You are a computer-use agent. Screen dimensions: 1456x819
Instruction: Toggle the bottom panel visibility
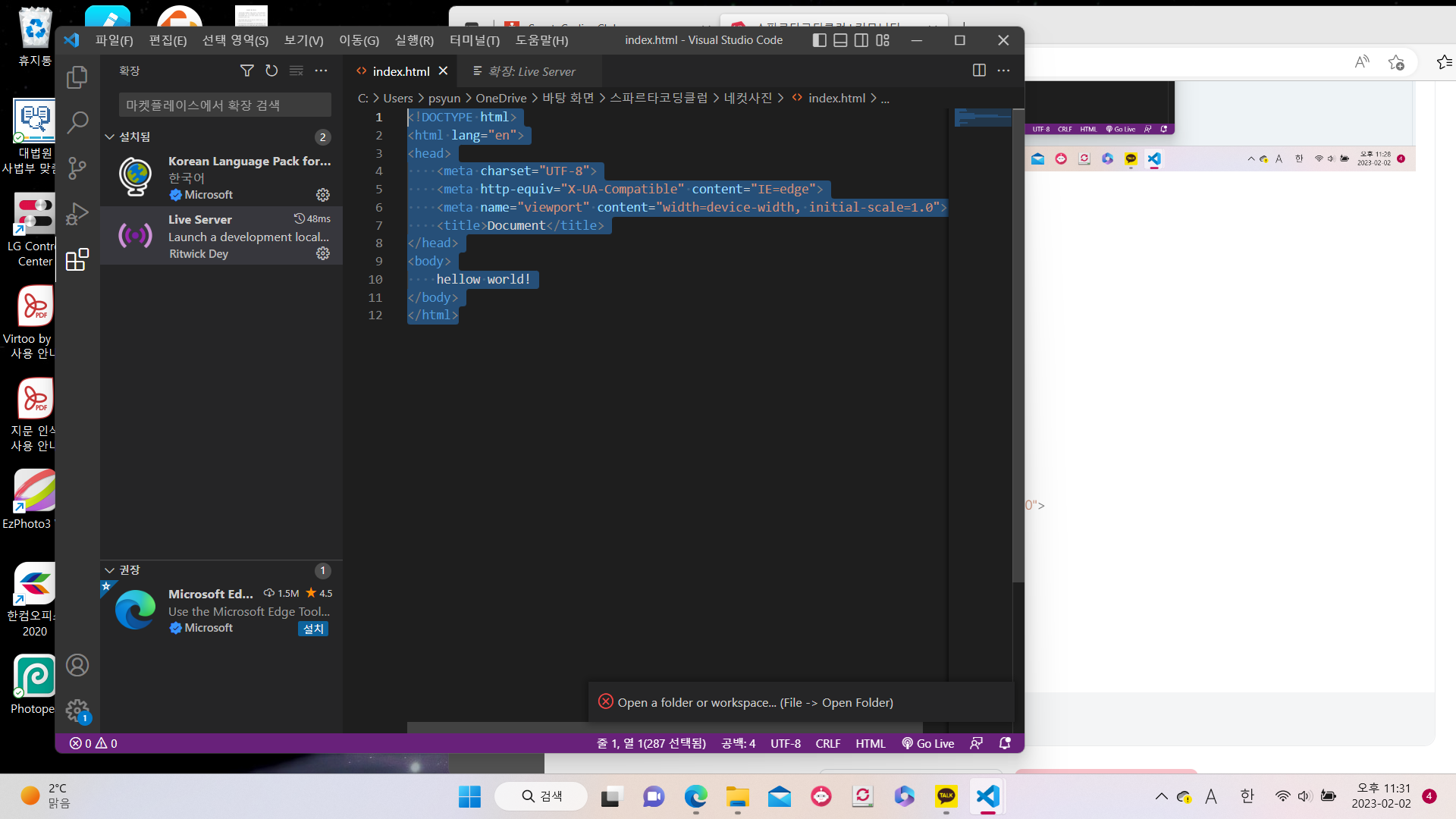point(840,40)
